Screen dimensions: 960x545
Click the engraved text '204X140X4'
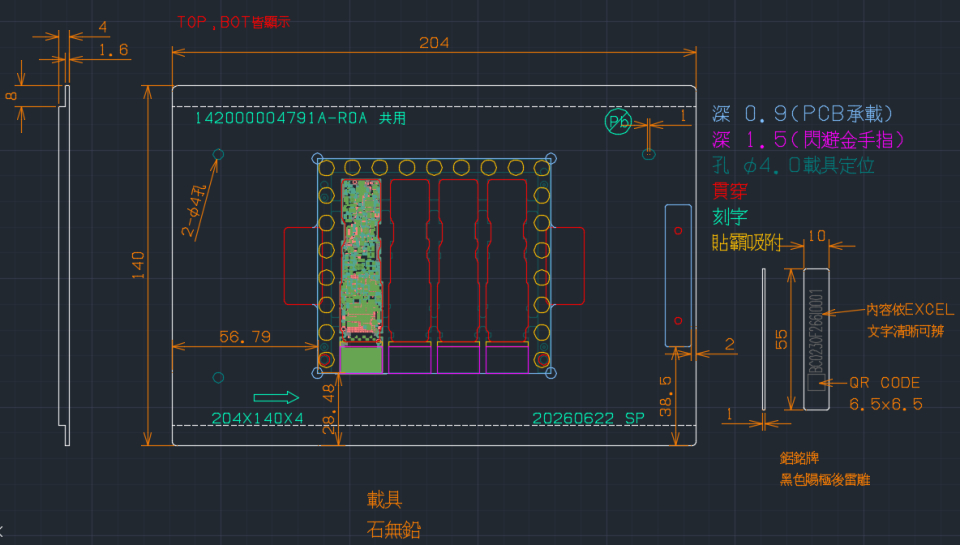click(x=257, y=418)
